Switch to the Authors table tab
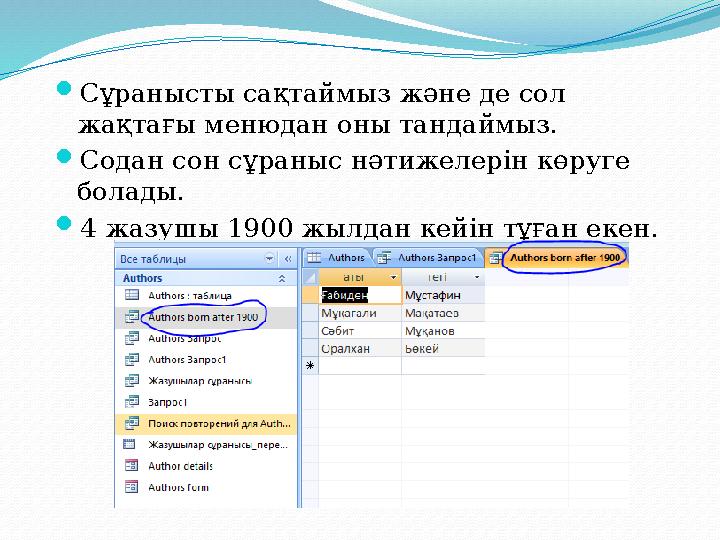 click(338, 258)
